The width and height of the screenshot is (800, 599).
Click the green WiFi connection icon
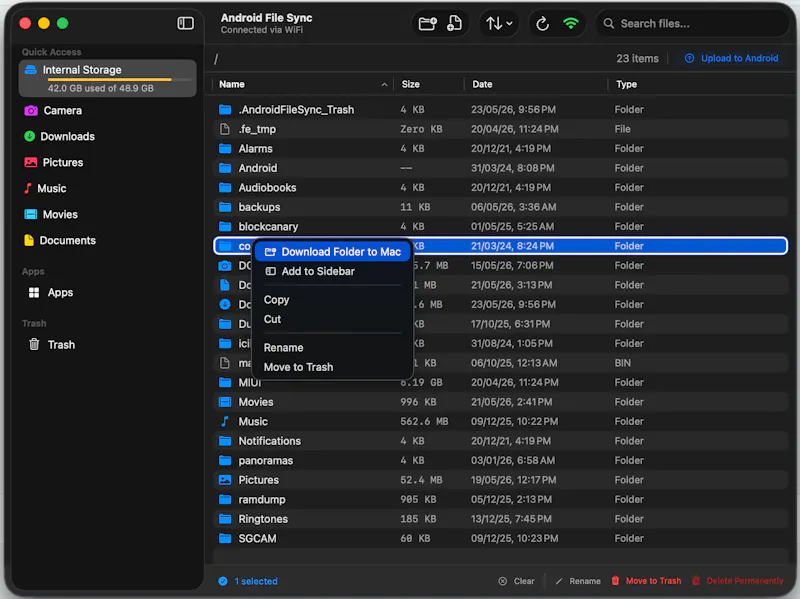(x=570, y=23)
